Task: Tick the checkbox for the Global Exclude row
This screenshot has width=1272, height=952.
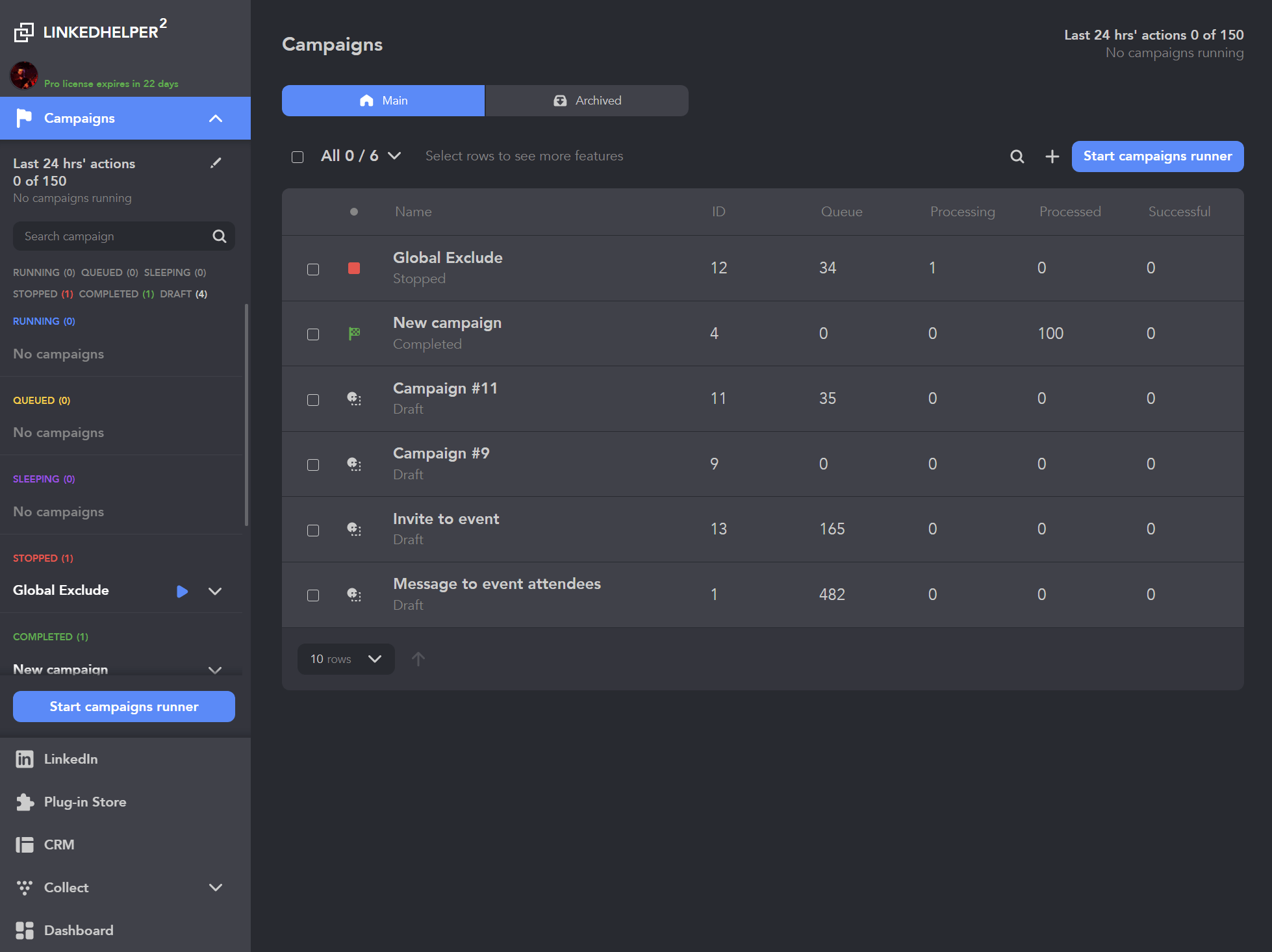Action: click(313, 269)
